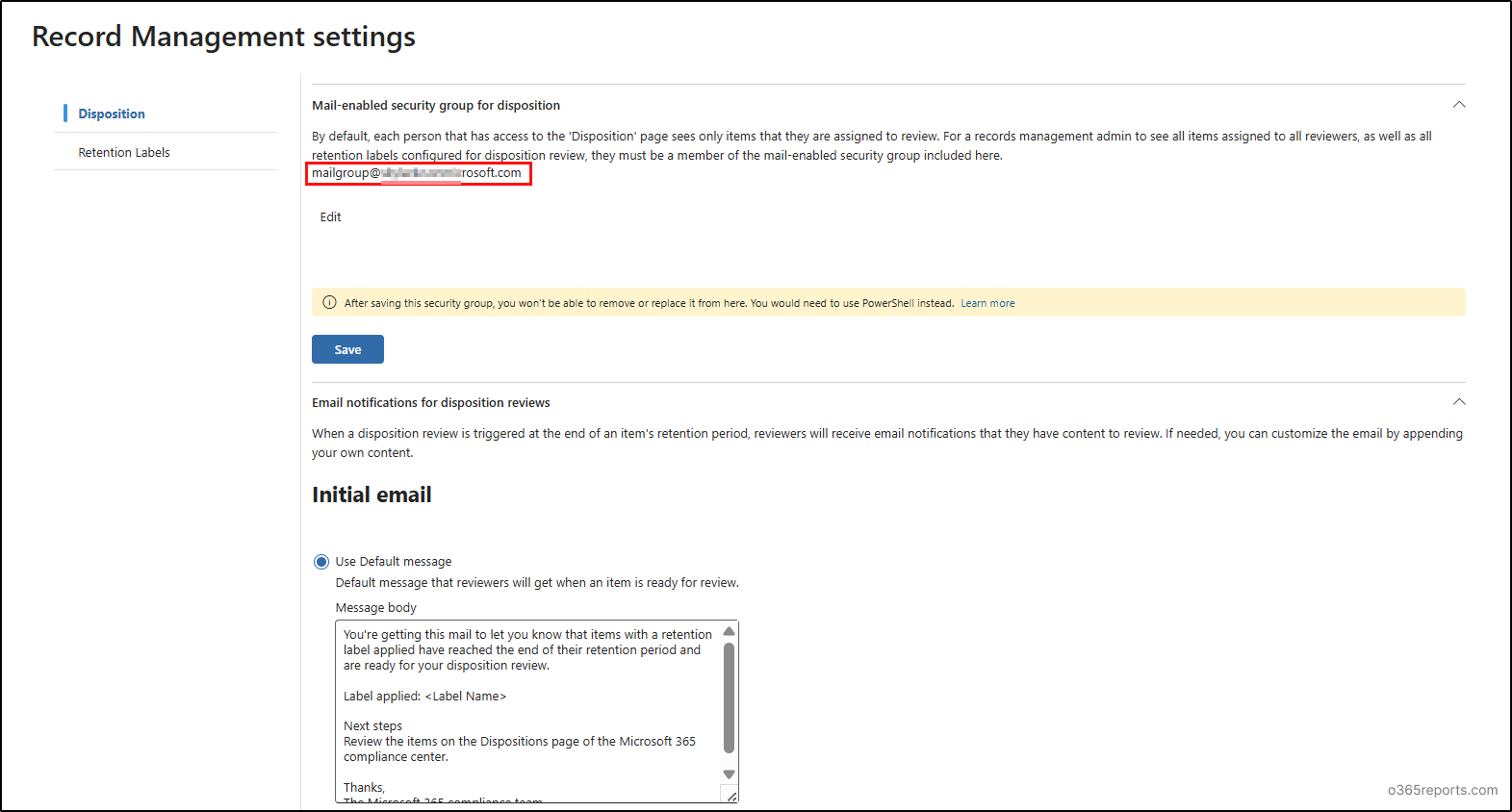The image size is (1512, 812).
Task: Click the message body scrollbar thumb
Action: pyautogui.click(x=729, y=698)
